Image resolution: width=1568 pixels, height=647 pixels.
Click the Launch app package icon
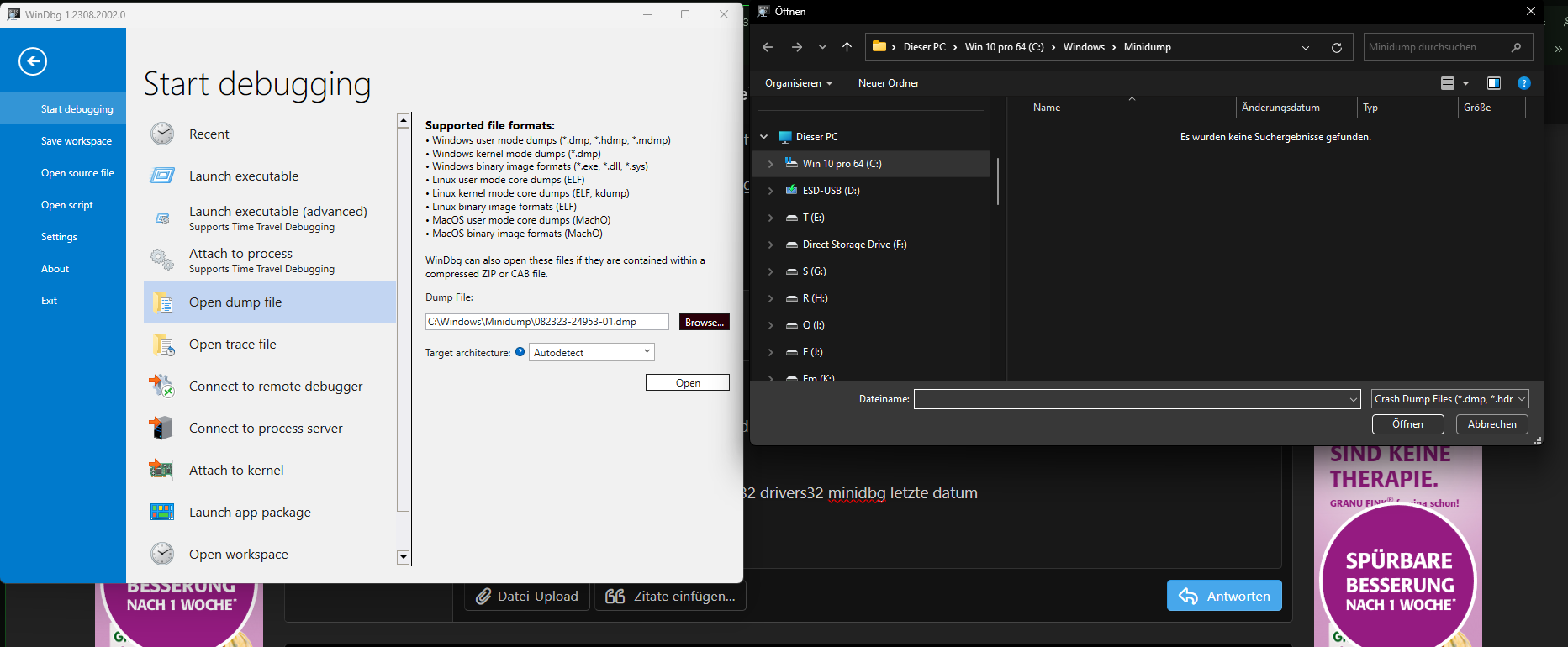pyautogui.click(x=162, y=512)
